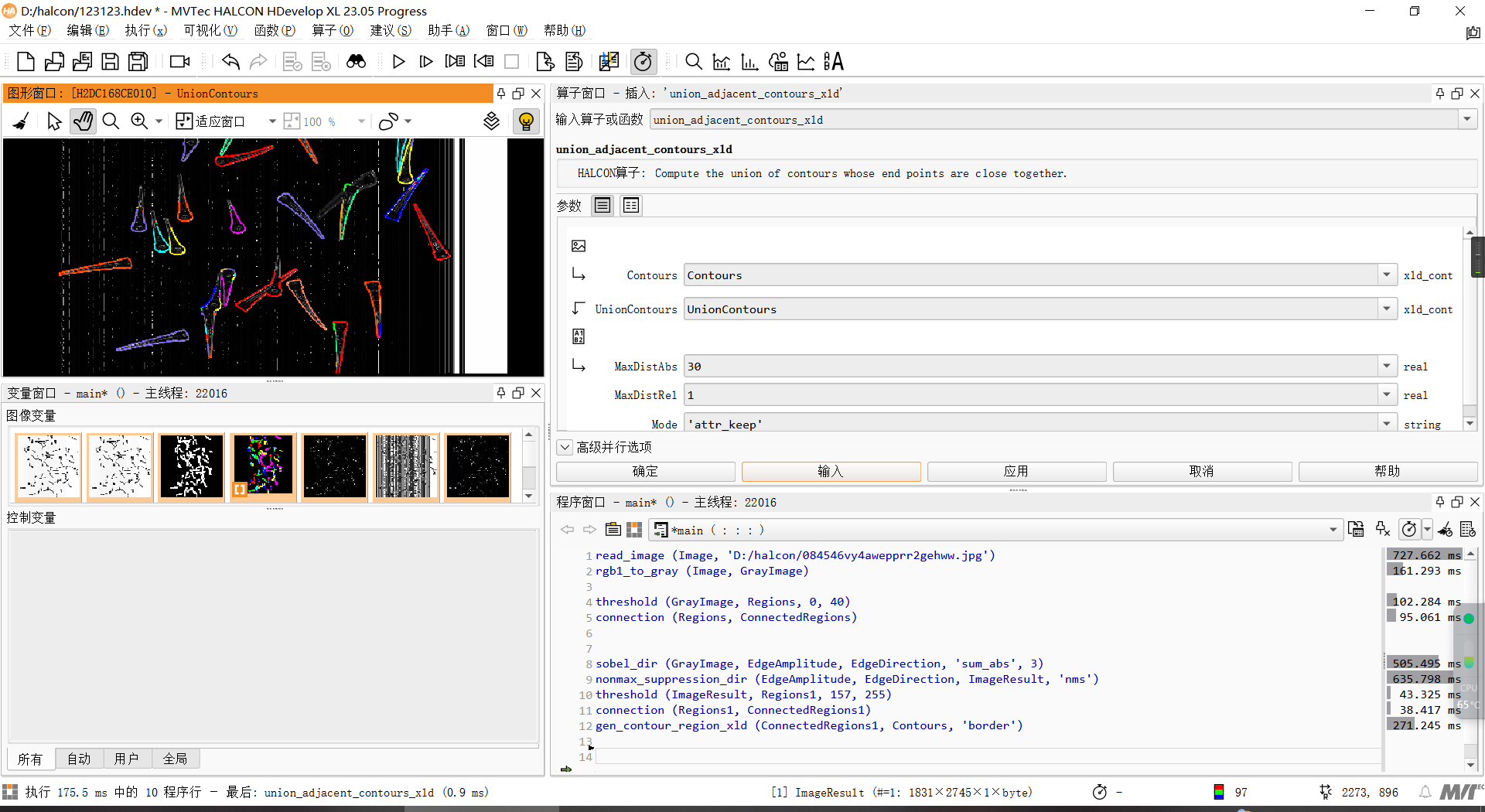Clear the graphics window with broom icon
1485x812 pixels.
21,121
